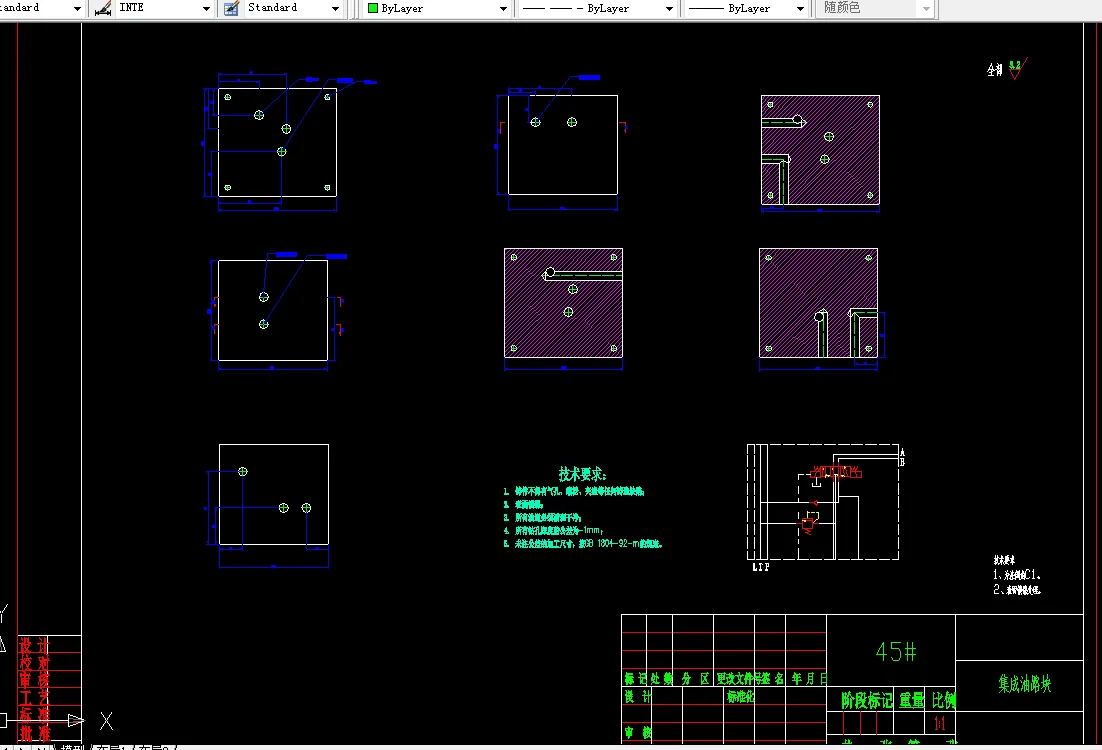Open the leftmost text style dropdown
Image resolution: width=1102 pixels, height=750 pixels.
pos(77,8)
